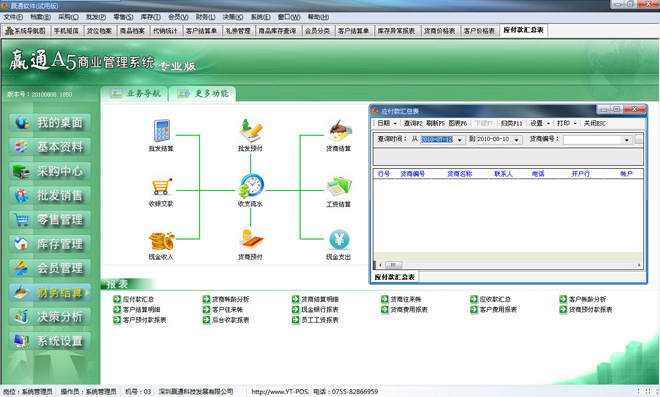Switch to the 更多功能 tab

pyautogui.click(x=202, y=93)
